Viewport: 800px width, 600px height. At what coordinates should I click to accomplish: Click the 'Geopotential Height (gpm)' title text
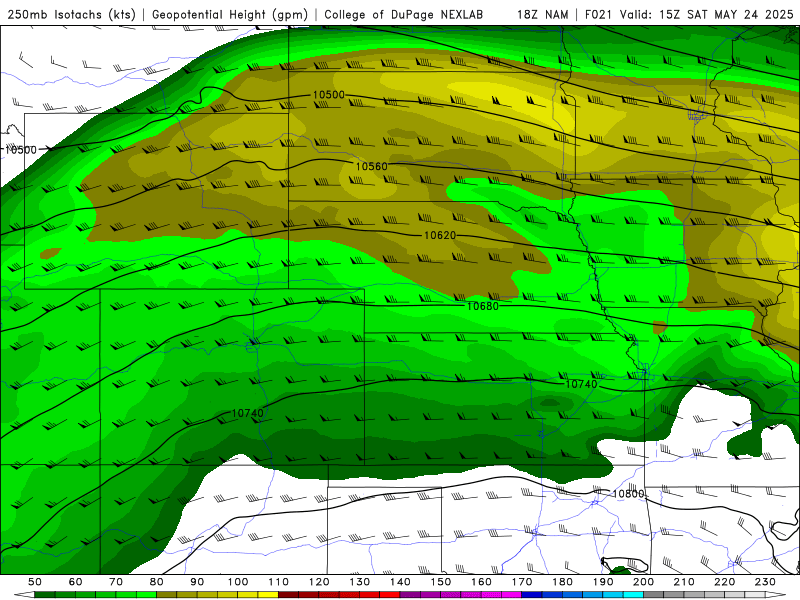pyautogui.click(x=230, y=14)
